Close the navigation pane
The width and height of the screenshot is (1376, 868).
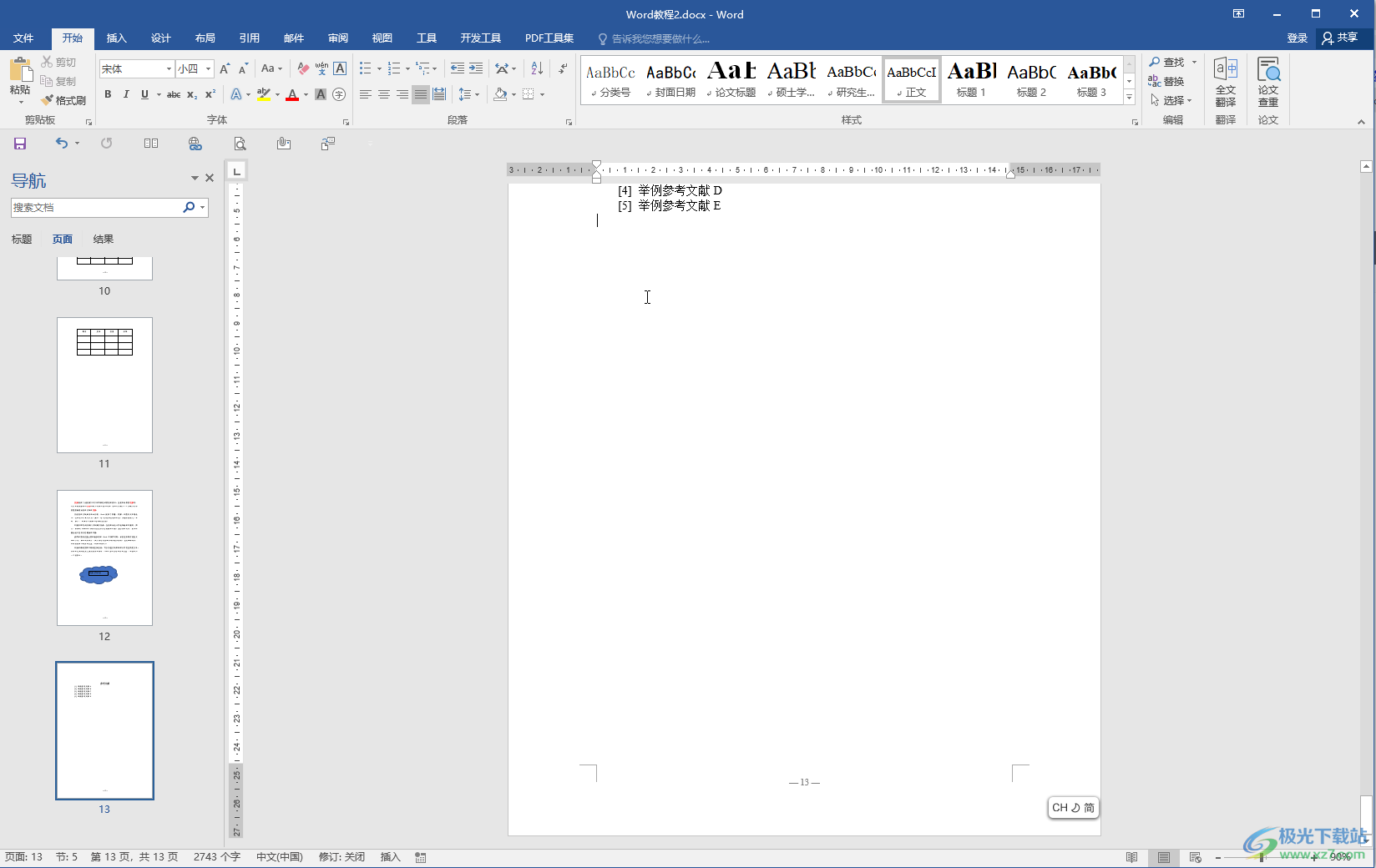(x=210, y=178)
